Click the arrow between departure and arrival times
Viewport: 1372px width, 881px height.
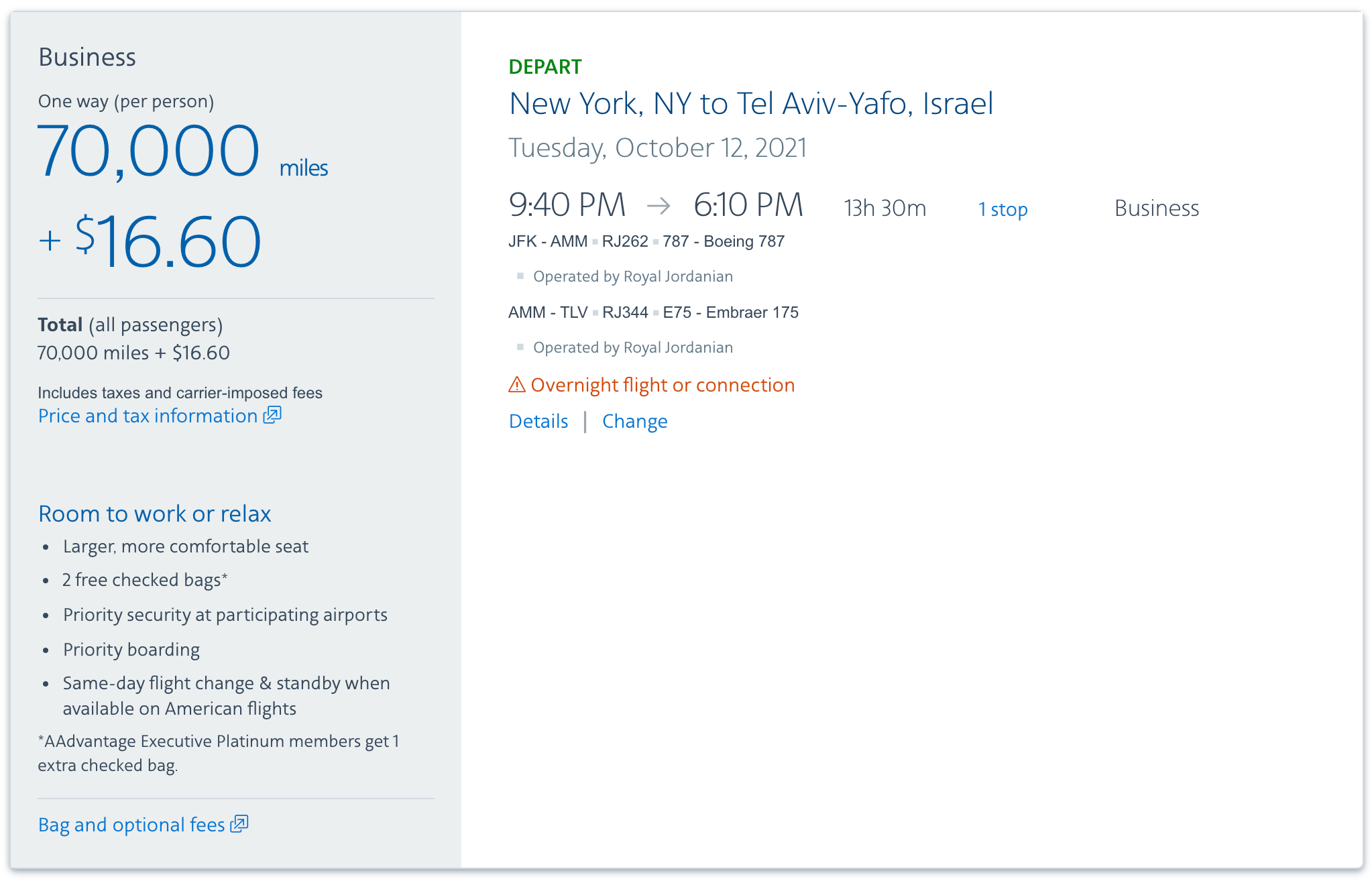tap(659, 205)
